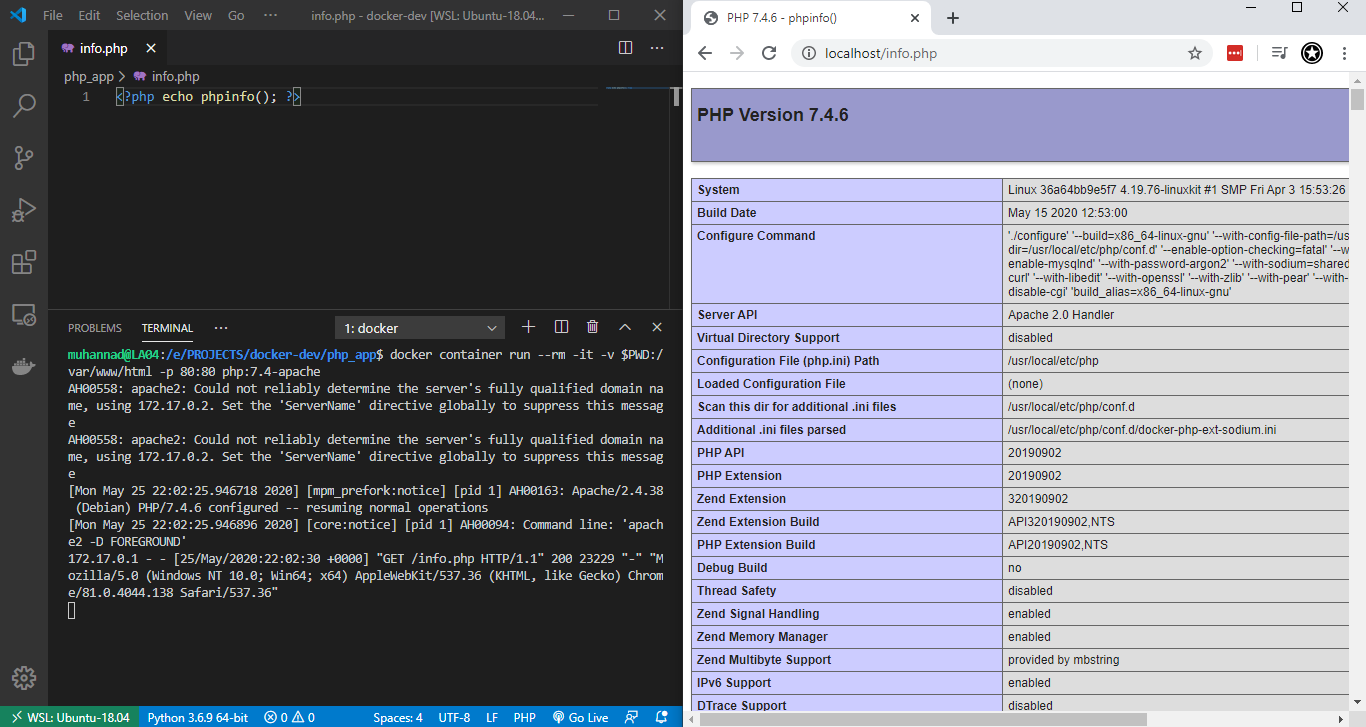Maximize the terminal panel with the chevron
The height and width of the screenshot is (727, 1366).
pos(625,327)
